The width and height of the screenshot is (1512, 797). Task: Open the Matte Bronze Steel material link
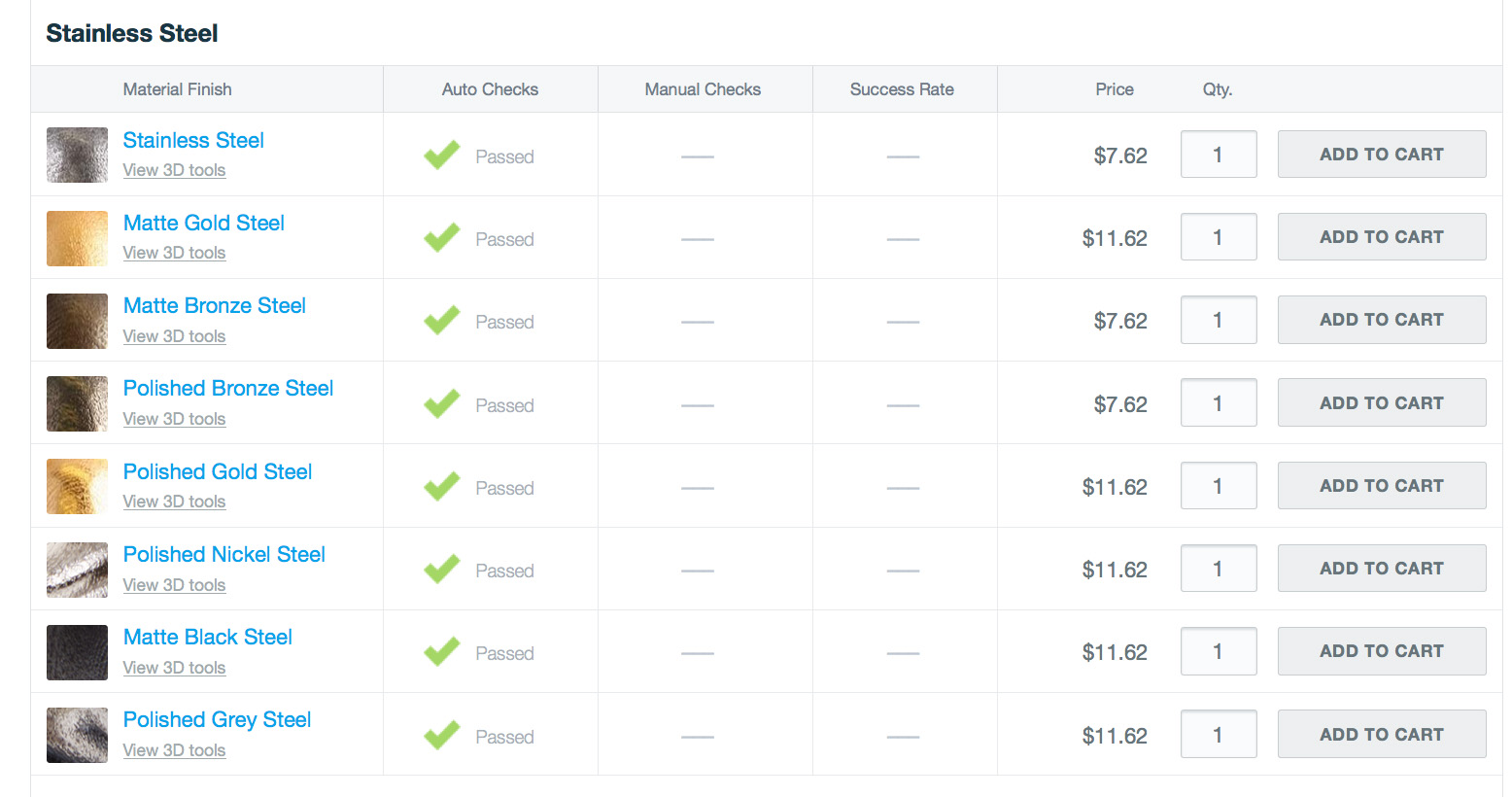point(215,305)
